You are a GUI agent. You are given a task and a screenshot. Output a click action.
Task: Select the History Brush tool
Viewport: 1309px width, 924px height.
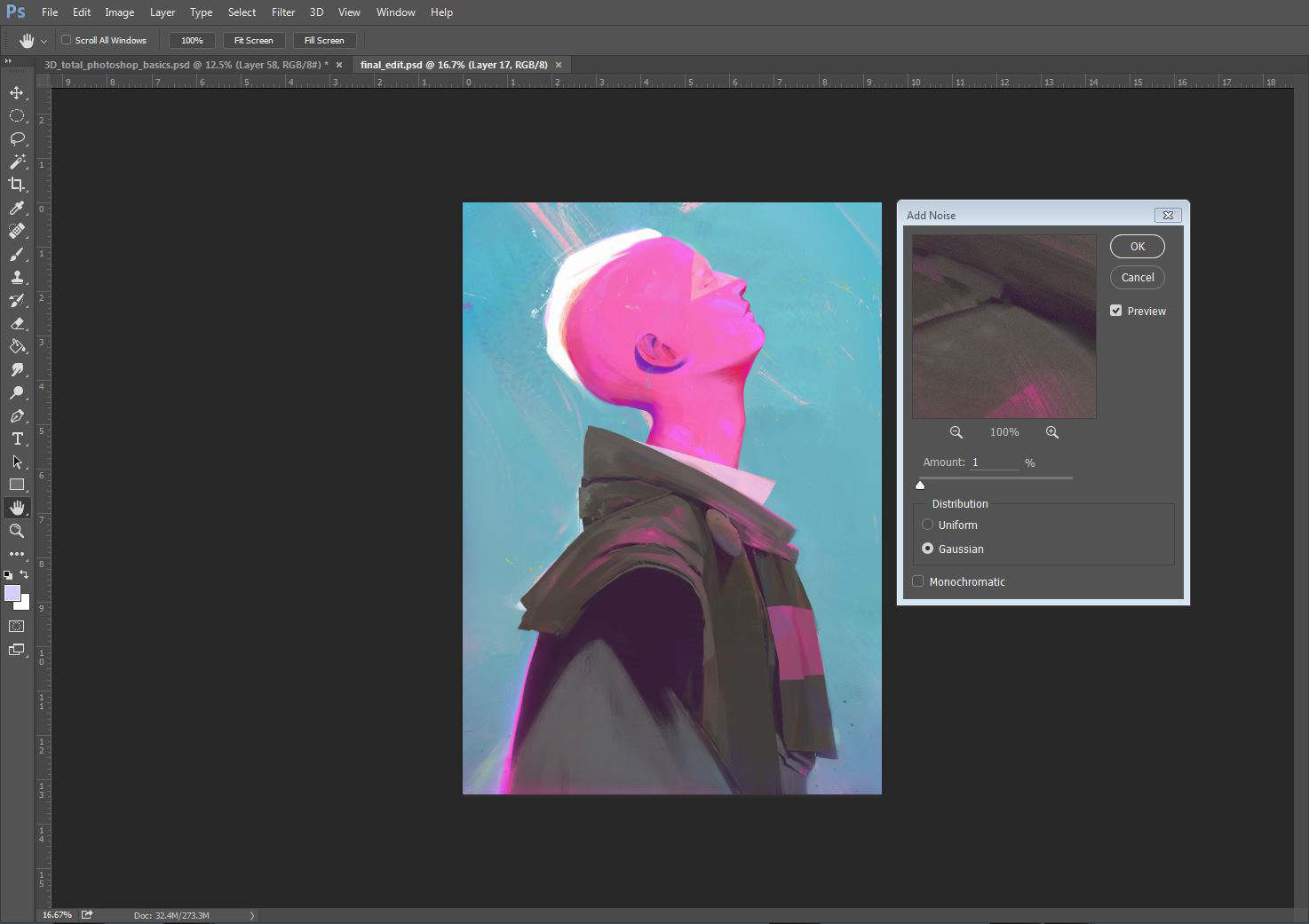(x=17, y=300)
